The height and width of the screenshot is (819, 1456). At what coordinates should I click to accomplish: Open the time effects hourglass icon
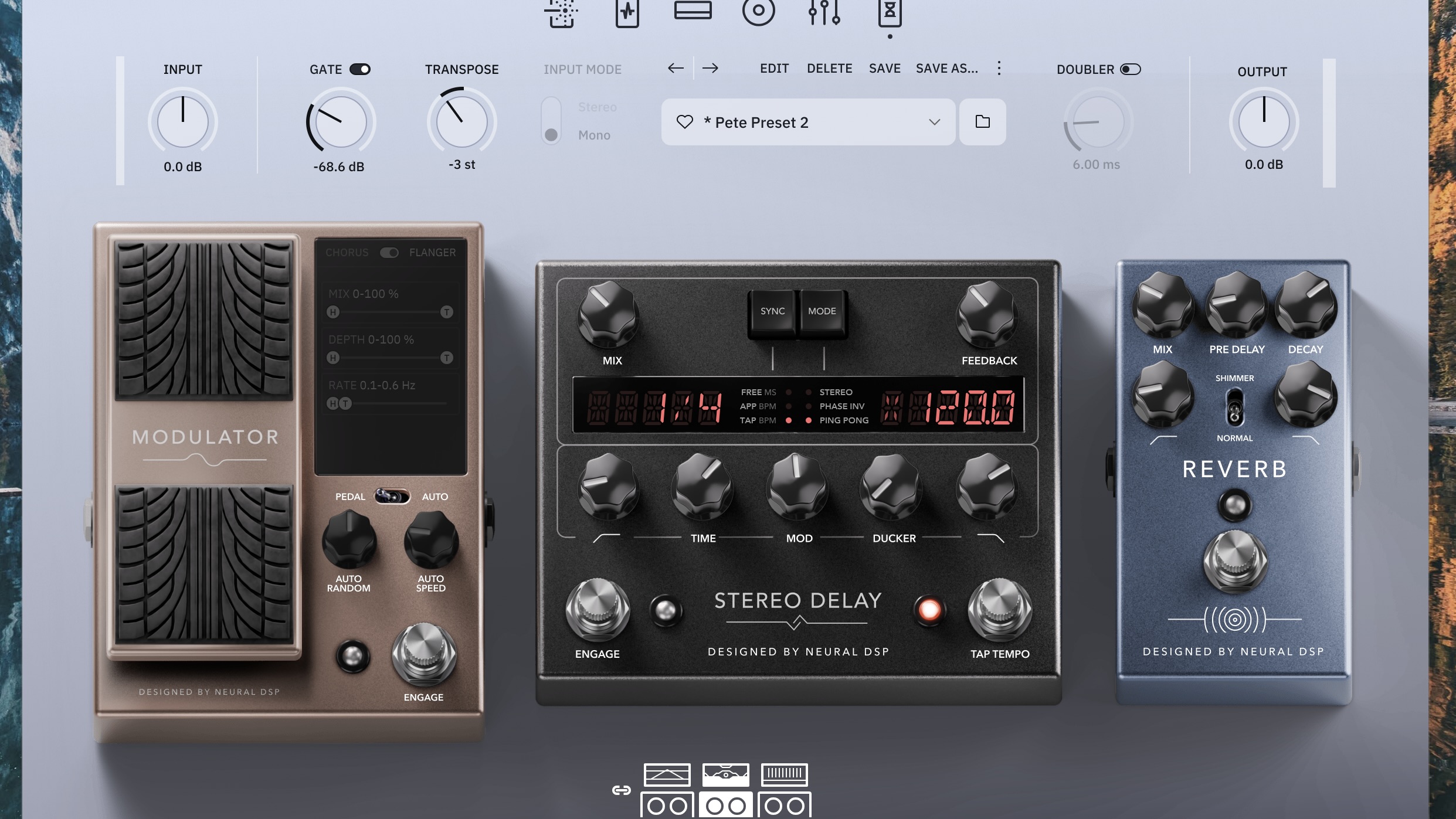pyautogui.click(x=890, y=12)
